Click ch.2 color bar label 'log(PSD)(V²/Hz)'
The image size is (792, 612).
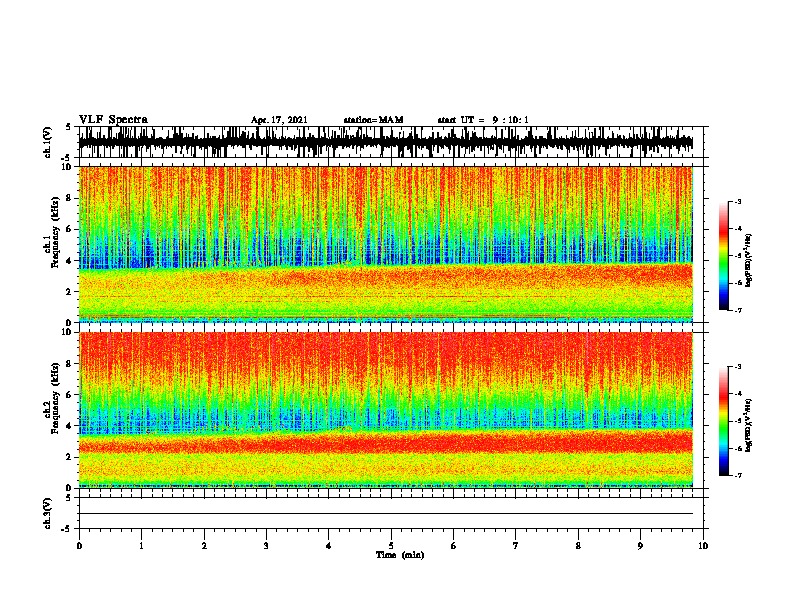(748, 425)
